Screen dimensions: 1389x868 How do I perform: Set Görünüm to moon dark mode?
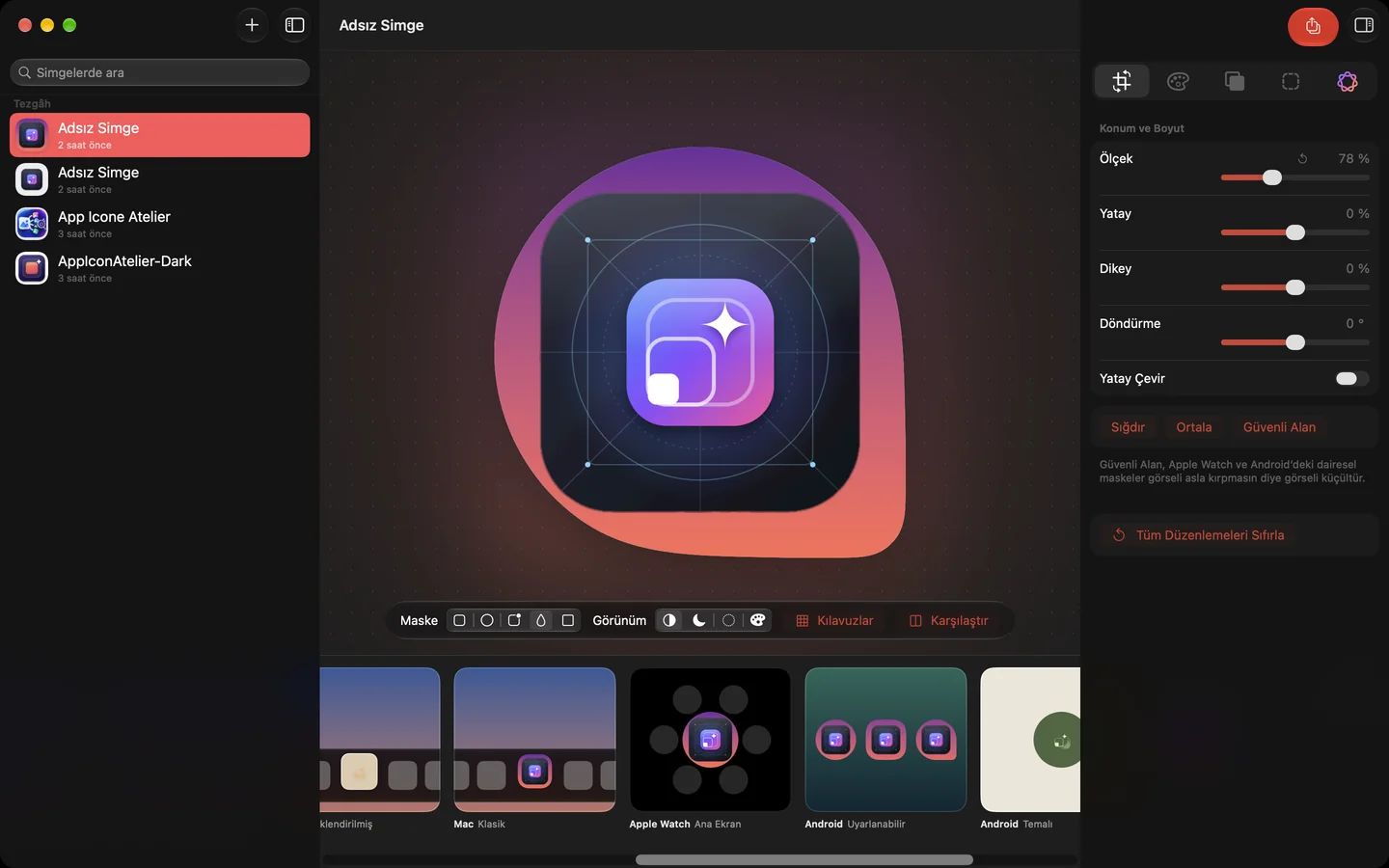pos(699,620)
